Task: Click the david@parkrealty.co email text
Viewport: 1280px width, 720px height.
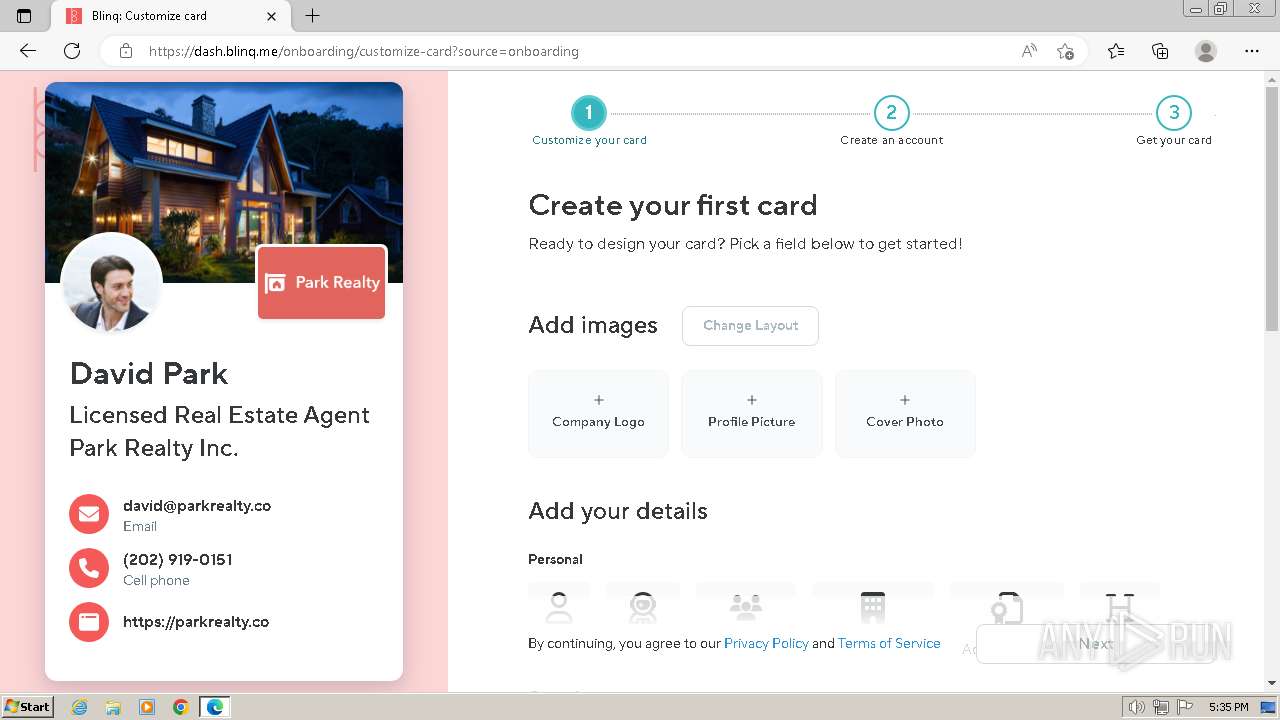Action: [197, 506]
